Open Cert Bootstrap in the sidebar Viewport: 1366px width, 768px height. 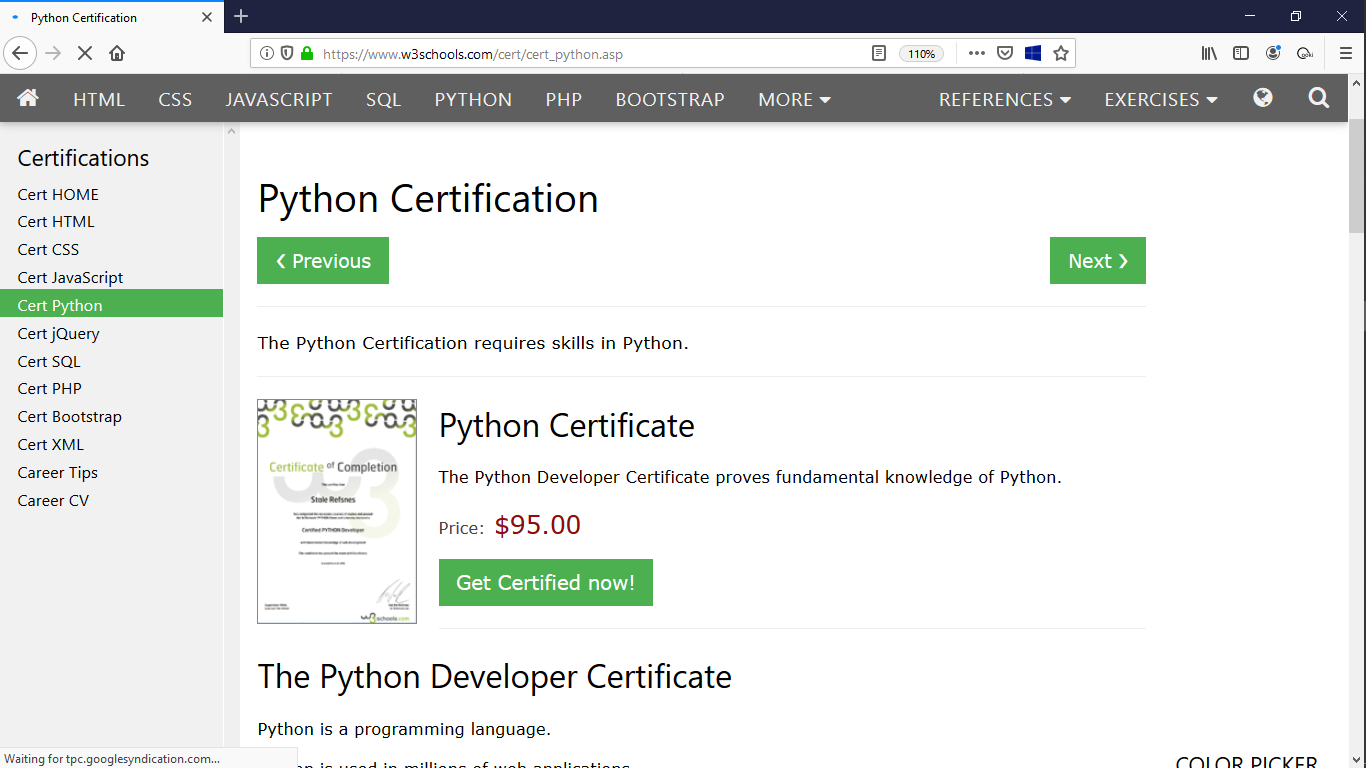coord(111,417)
